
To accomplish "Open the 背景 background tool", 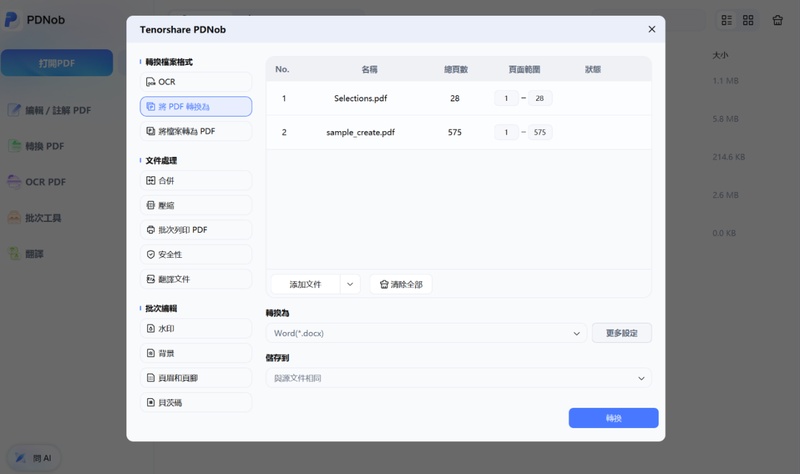I will (196, 353).
